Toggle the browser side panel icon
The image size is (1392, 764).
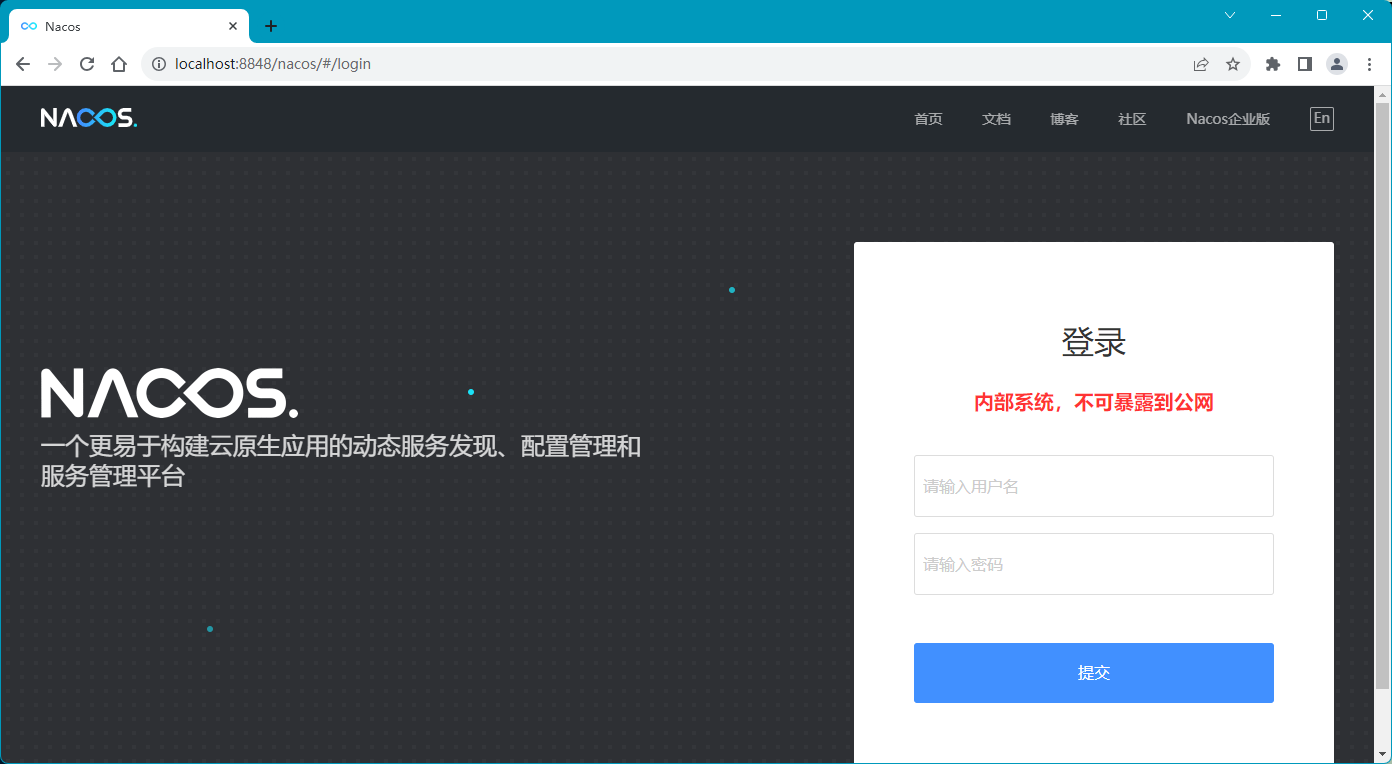tap(1305, 64)
